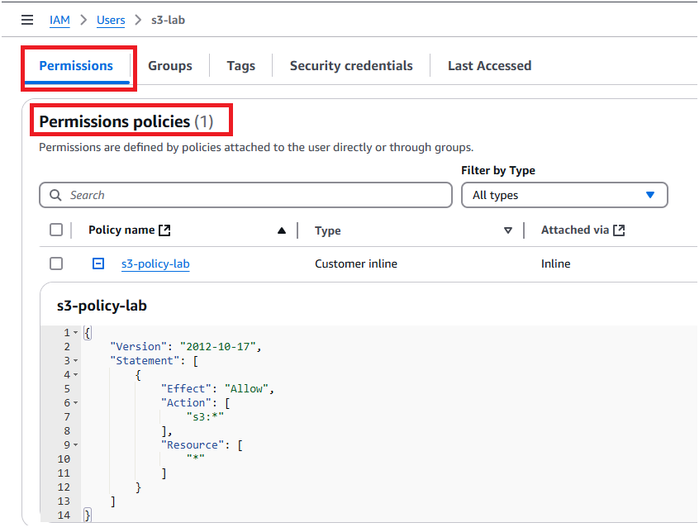
Task: Collapse the s3-policy-lab row minus icon
Action: [98, 264]
